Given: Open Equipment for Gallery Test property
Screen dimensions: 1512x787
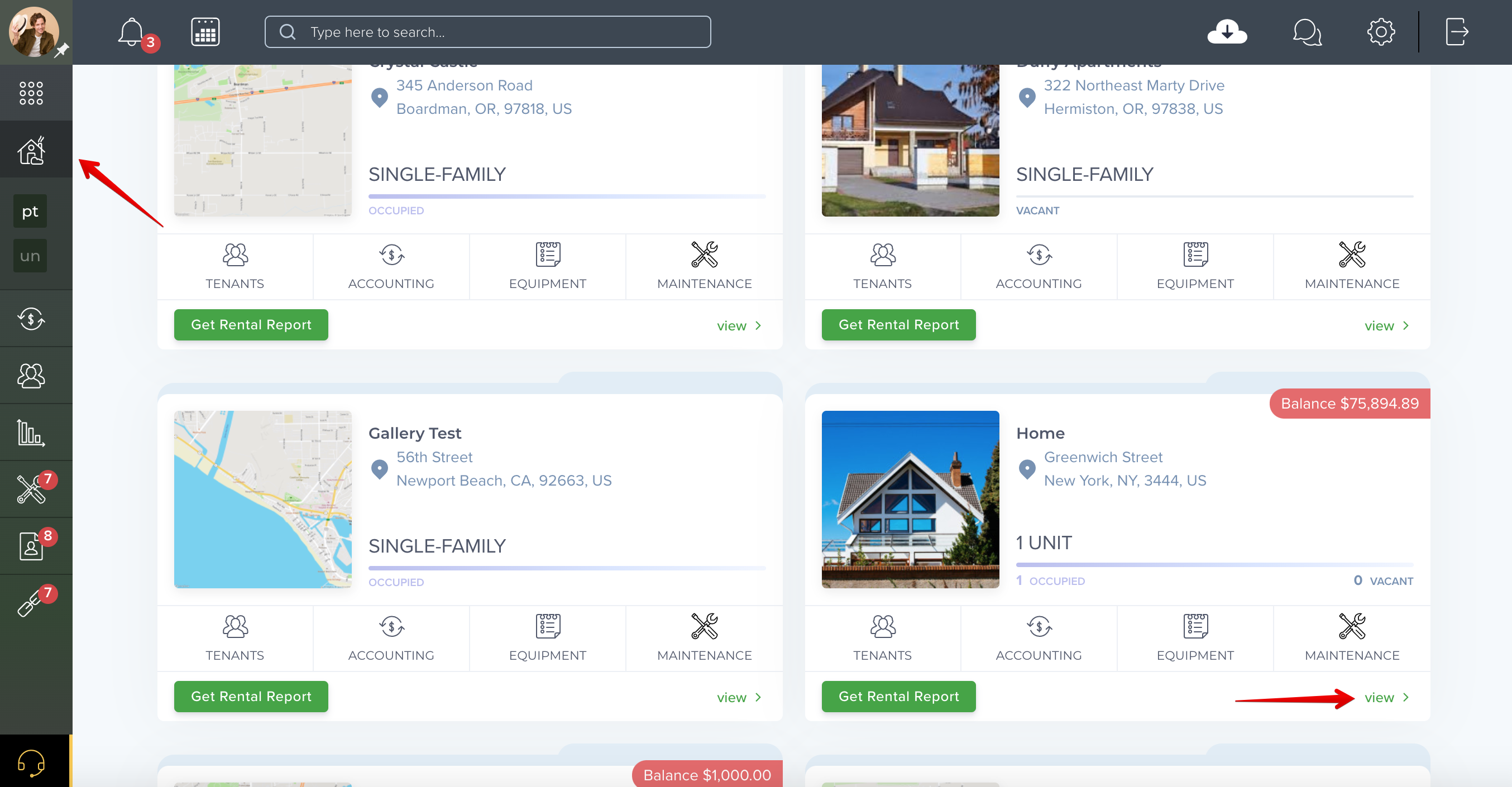Looking at the screenshot, I should [x=548, y=638].
